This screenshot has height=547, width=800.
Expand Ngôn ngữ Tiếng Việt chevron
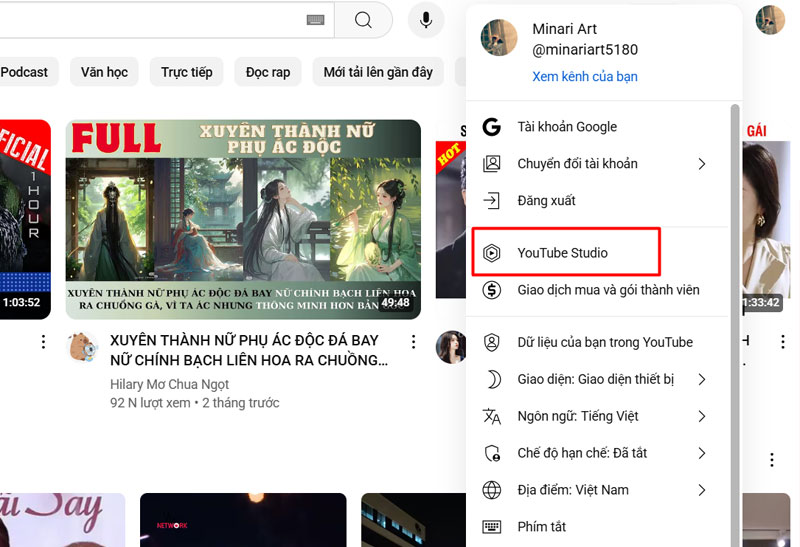coord(702,416)
